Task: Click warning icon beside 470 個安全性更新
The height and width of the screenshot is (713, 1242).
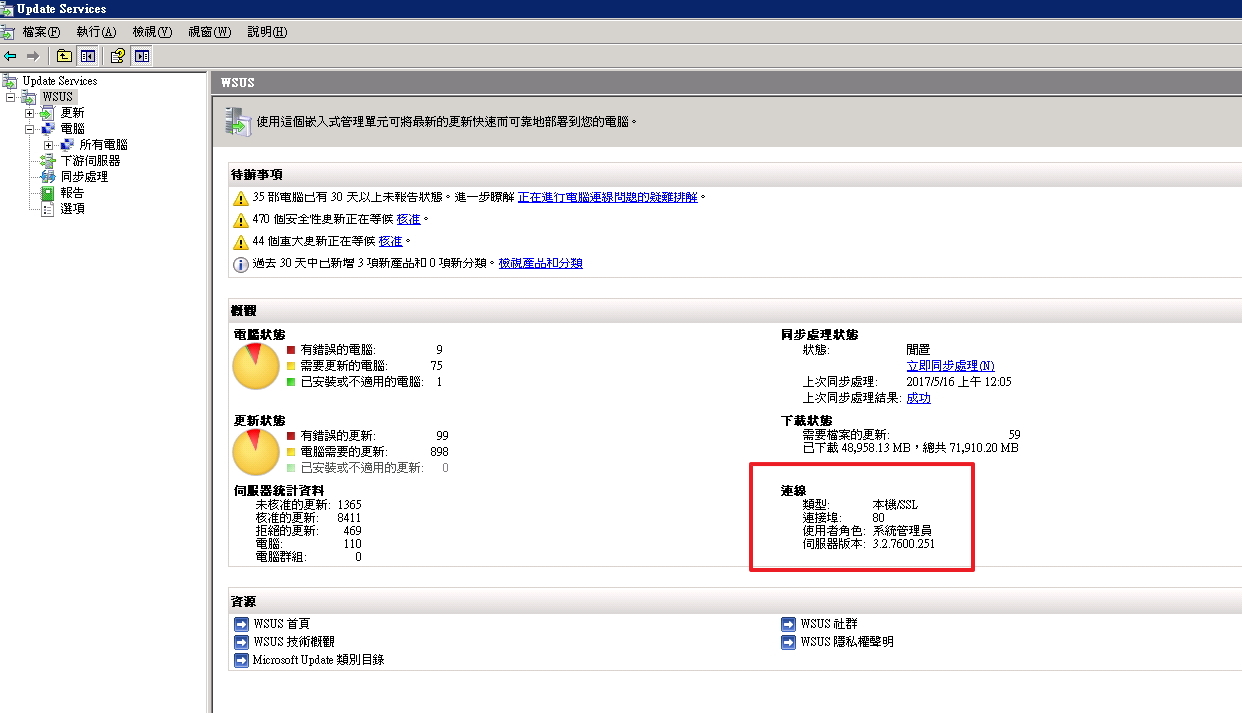Action: (240, 220)
